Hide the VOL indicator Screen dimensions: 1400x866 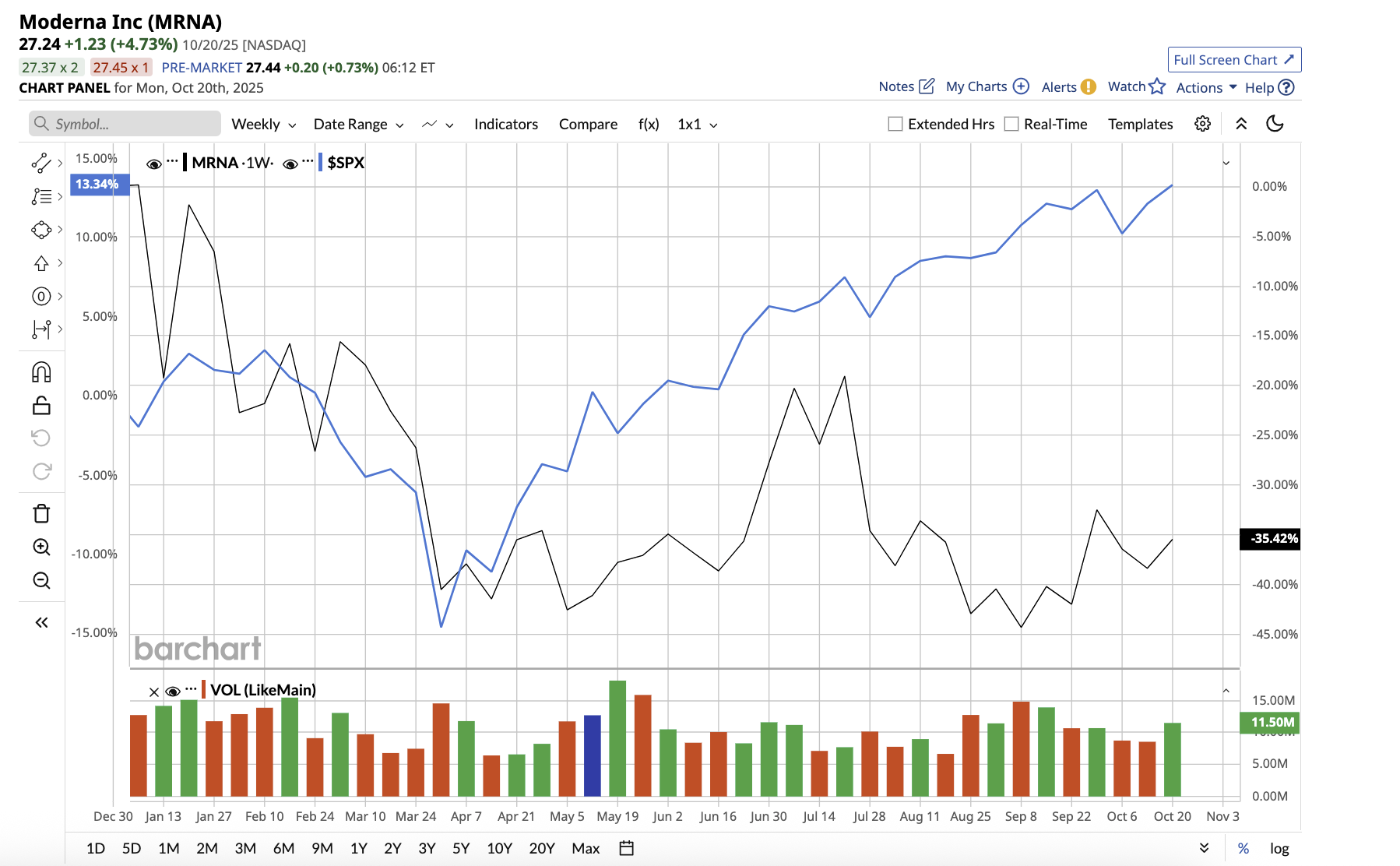173,691
